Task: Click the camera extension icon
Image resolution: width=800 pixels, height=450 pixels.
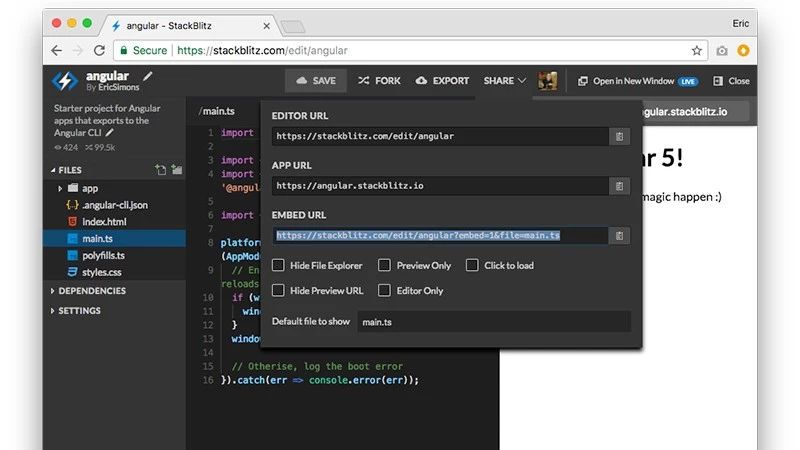Action: (722, 51)
